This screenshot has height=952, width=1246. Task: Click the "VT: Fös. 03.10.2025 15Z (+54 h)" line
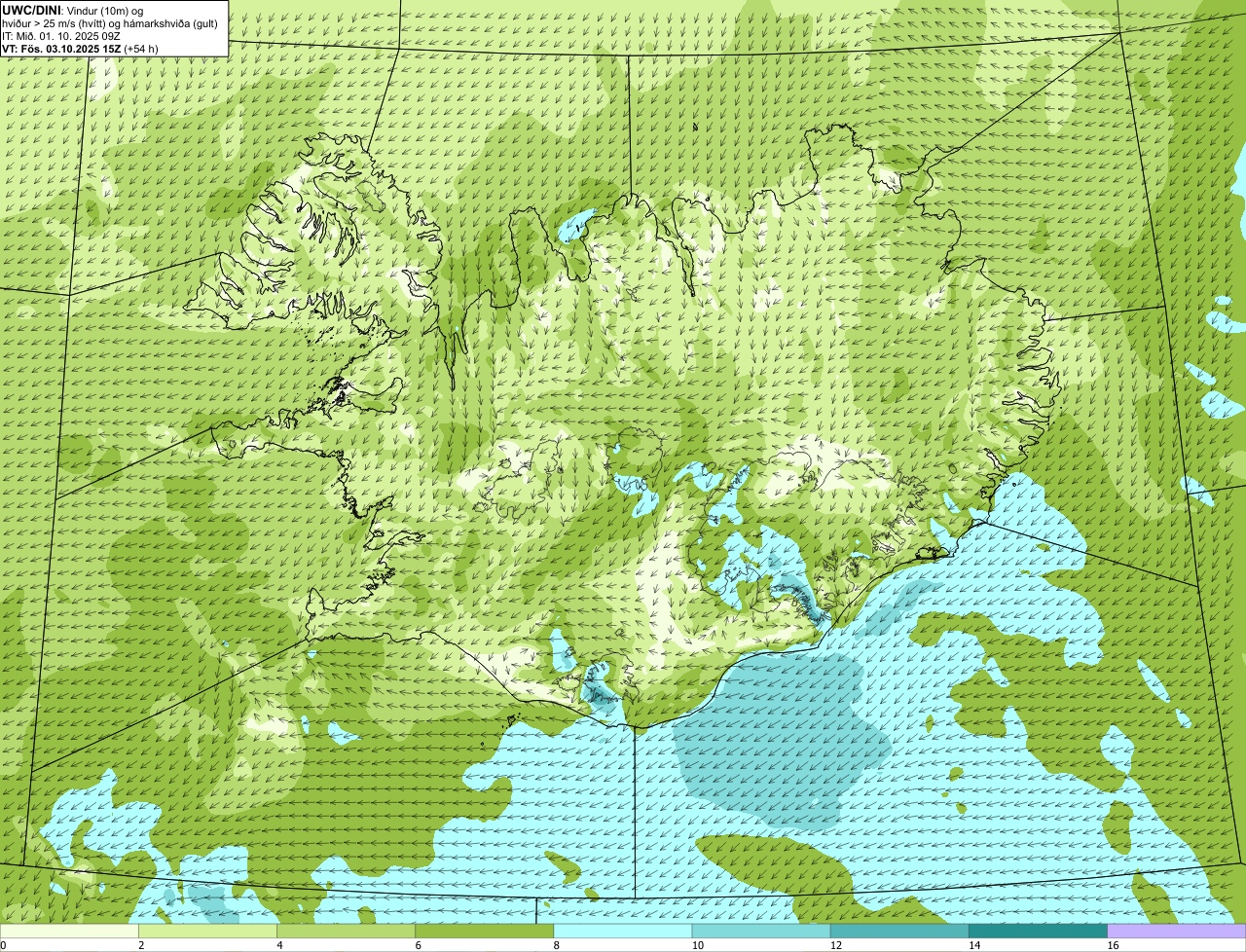80,49
